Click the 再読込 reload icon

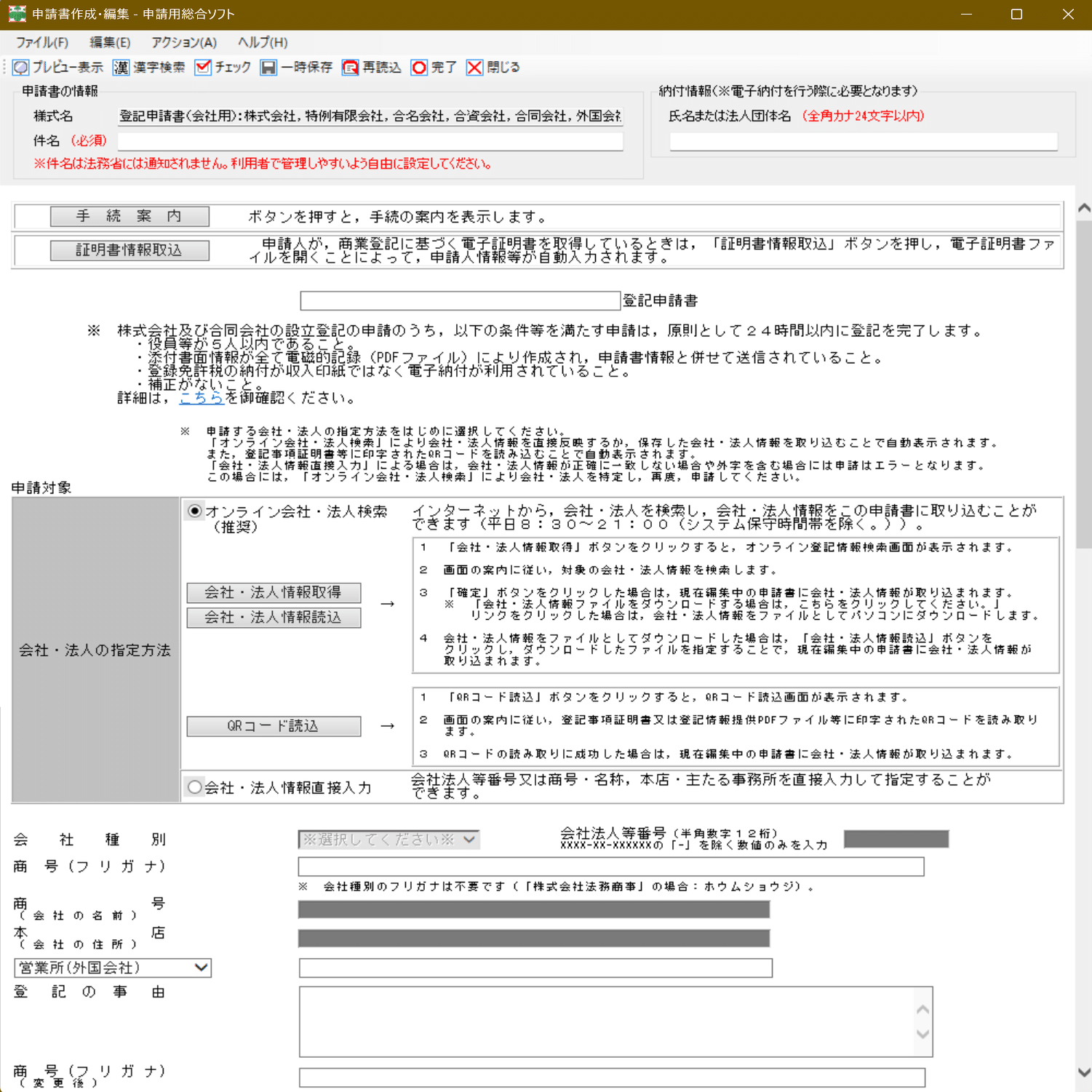coord(351,67)
